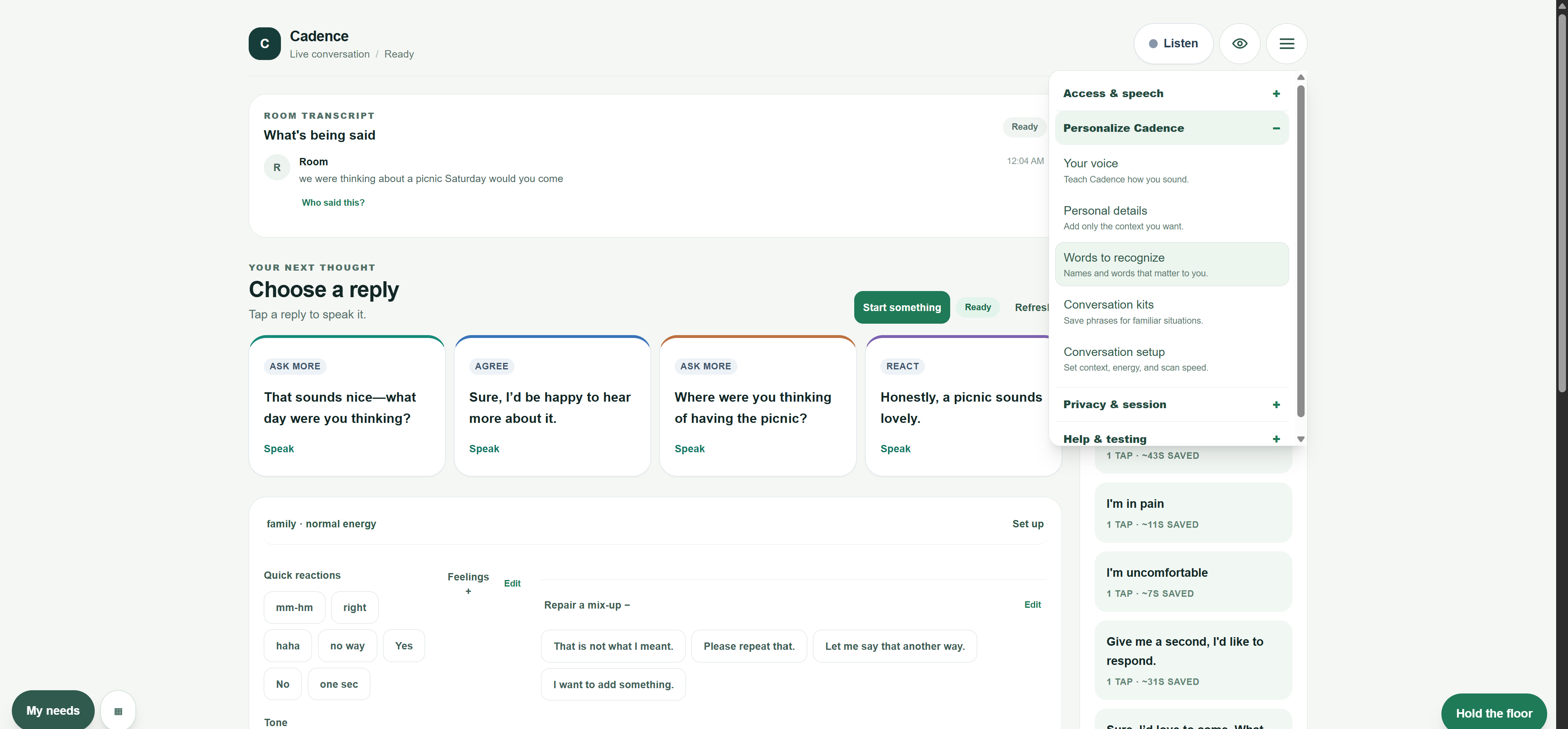This screenshot has width=1568, height=729.
Task: Tap the one sec quick reaction
Action: [x=339, y=684]
